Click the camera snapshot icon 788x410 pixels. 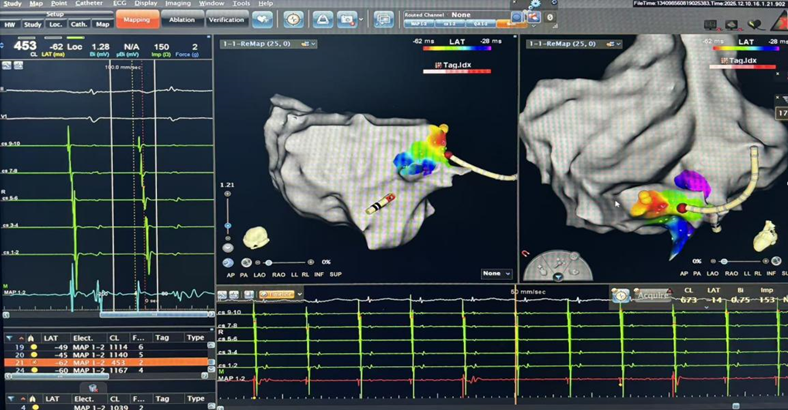click(x=348, y=19)
